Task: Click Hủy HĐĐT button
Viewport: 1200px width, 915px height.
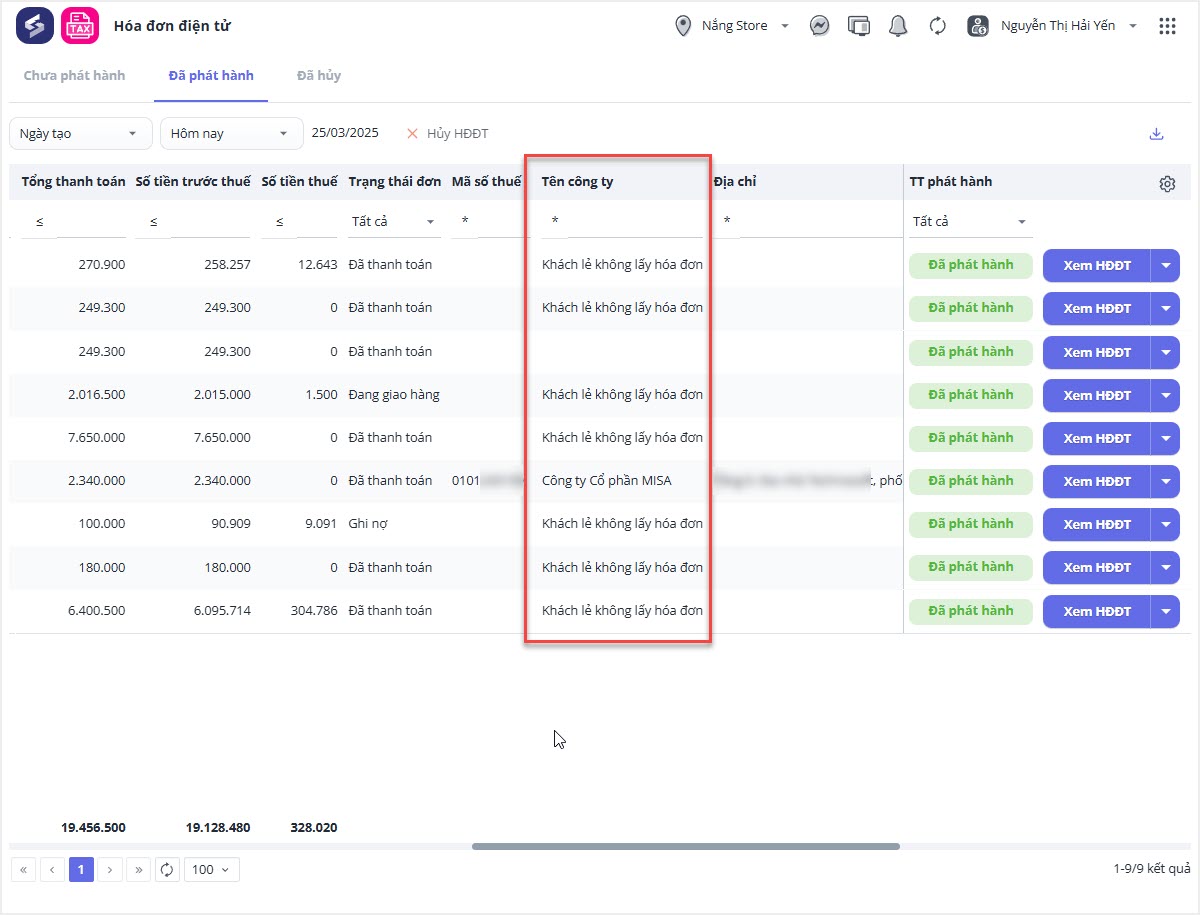Action: 447,134
